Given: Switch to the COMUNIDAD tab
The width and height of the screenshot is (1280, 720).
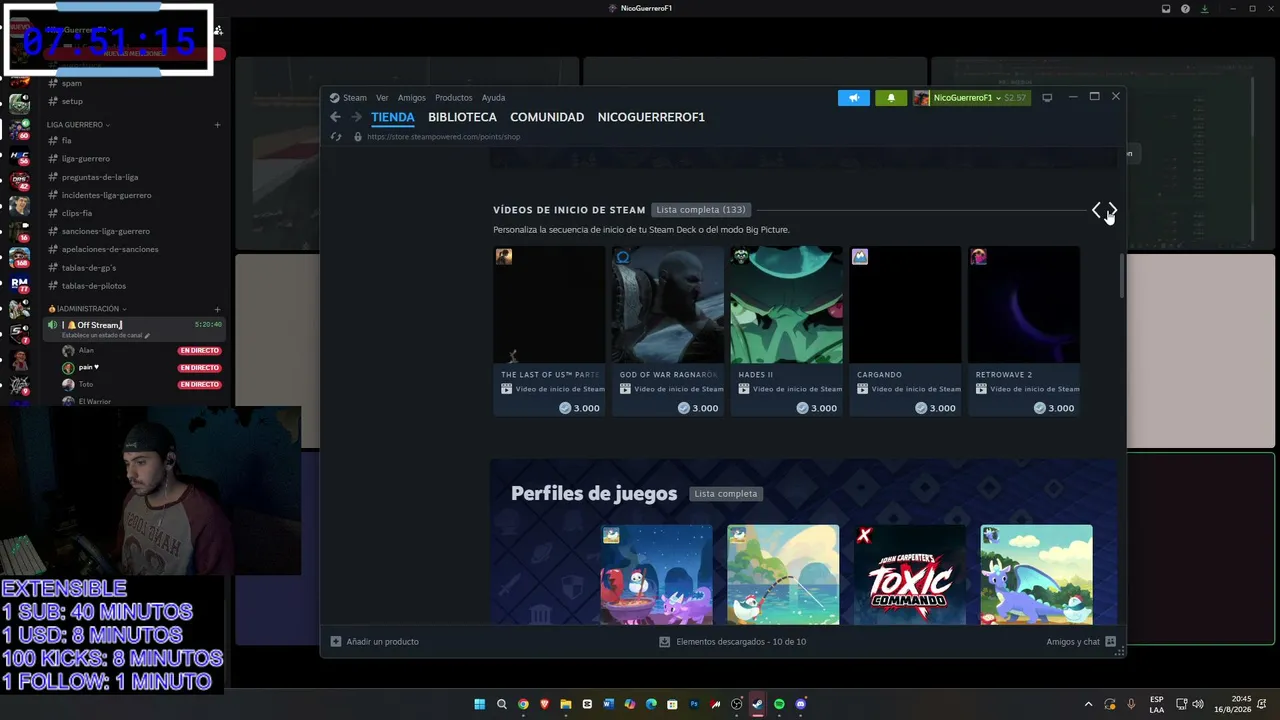Looking at the screenshot, I should [x=547, y=117].
